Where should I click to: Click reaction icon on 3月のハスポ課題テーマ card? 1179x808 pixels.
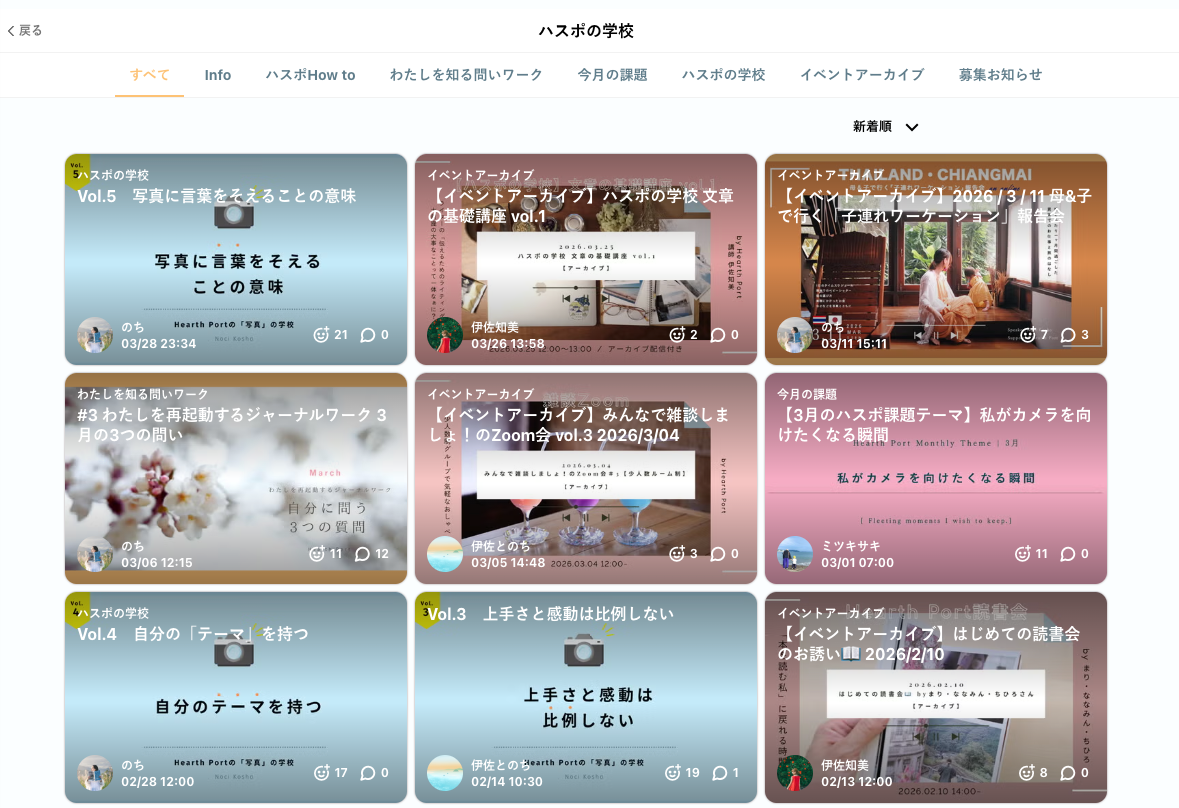1022,554
